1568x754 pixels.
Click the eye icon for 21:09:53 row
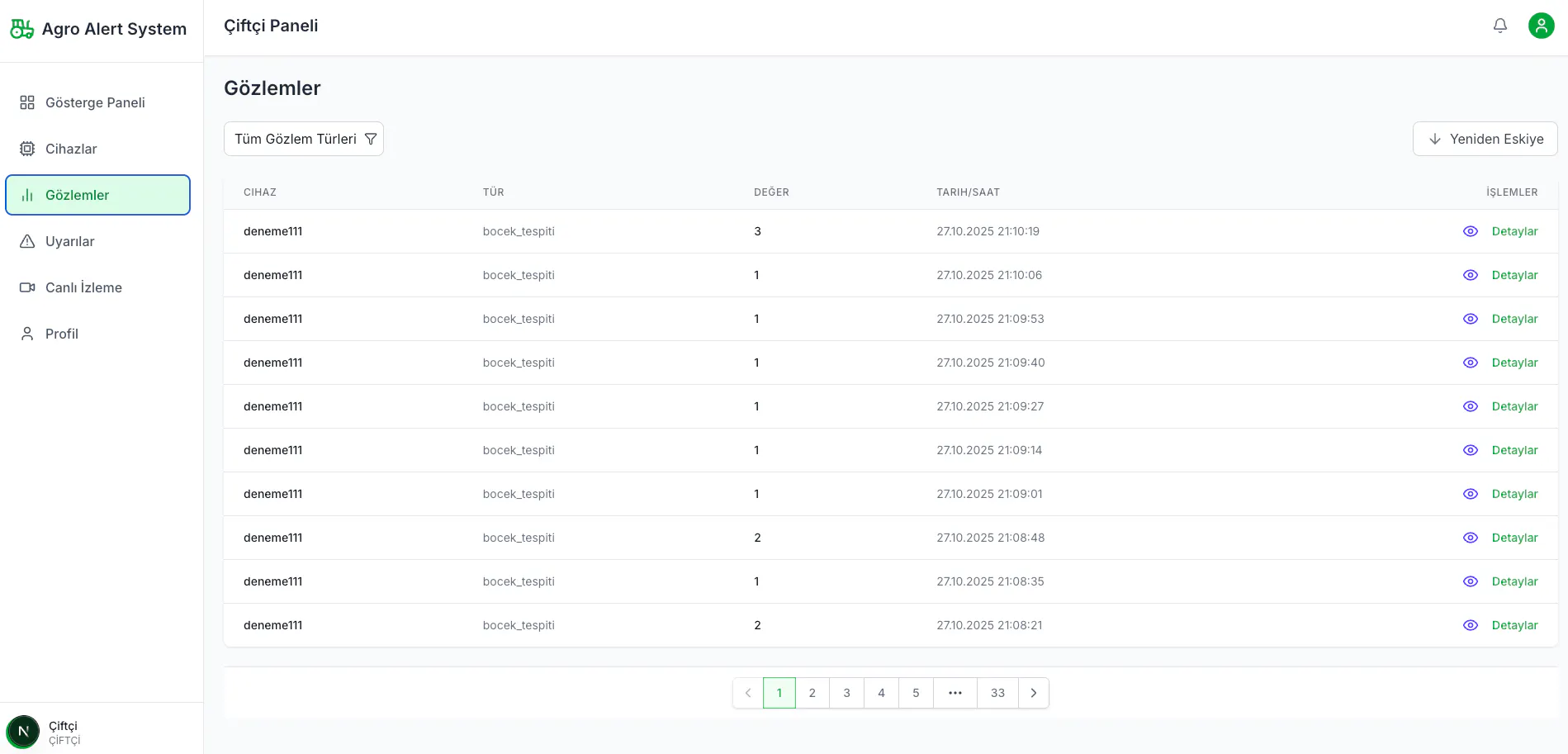(1471, 319)
